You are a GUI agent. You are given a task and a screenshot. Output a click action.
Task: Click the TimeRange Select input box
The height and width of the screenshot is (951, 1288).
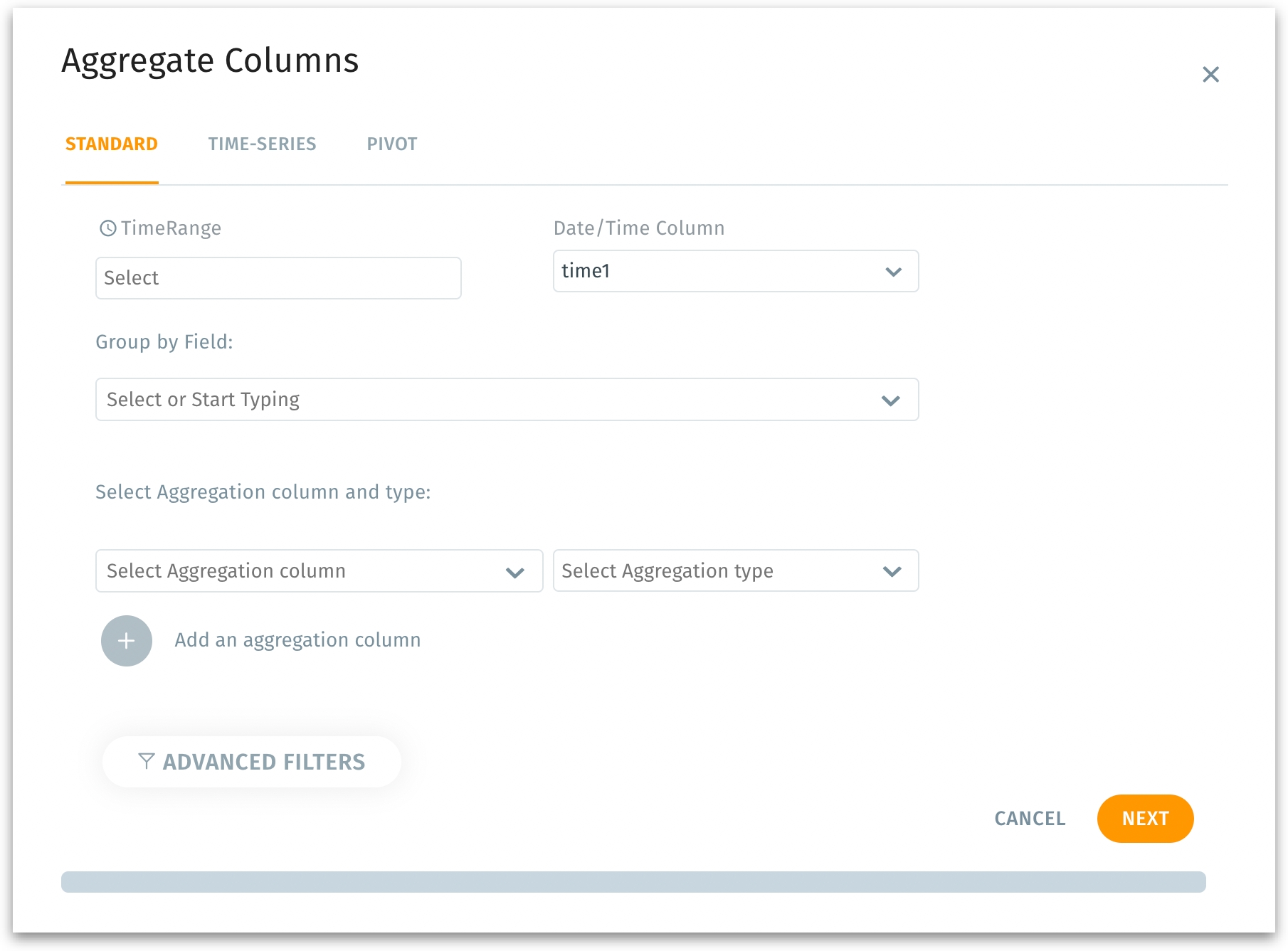coord(278,278)
